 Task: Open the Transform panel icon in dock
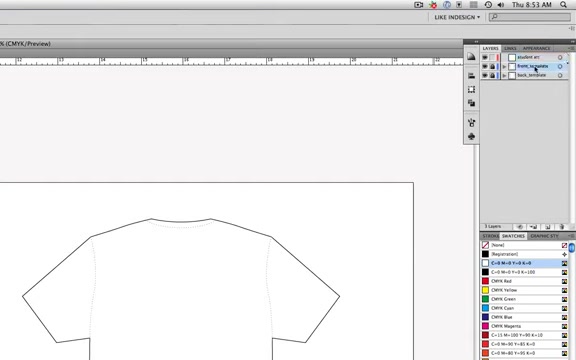coord(471,89)
